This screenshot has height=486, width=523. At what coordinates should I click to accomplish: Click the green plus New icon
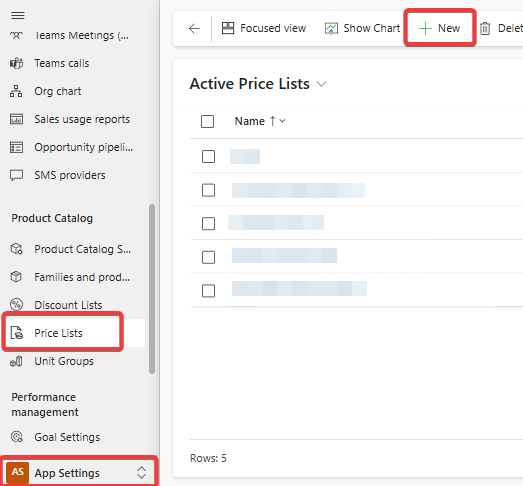pos(425,28)
